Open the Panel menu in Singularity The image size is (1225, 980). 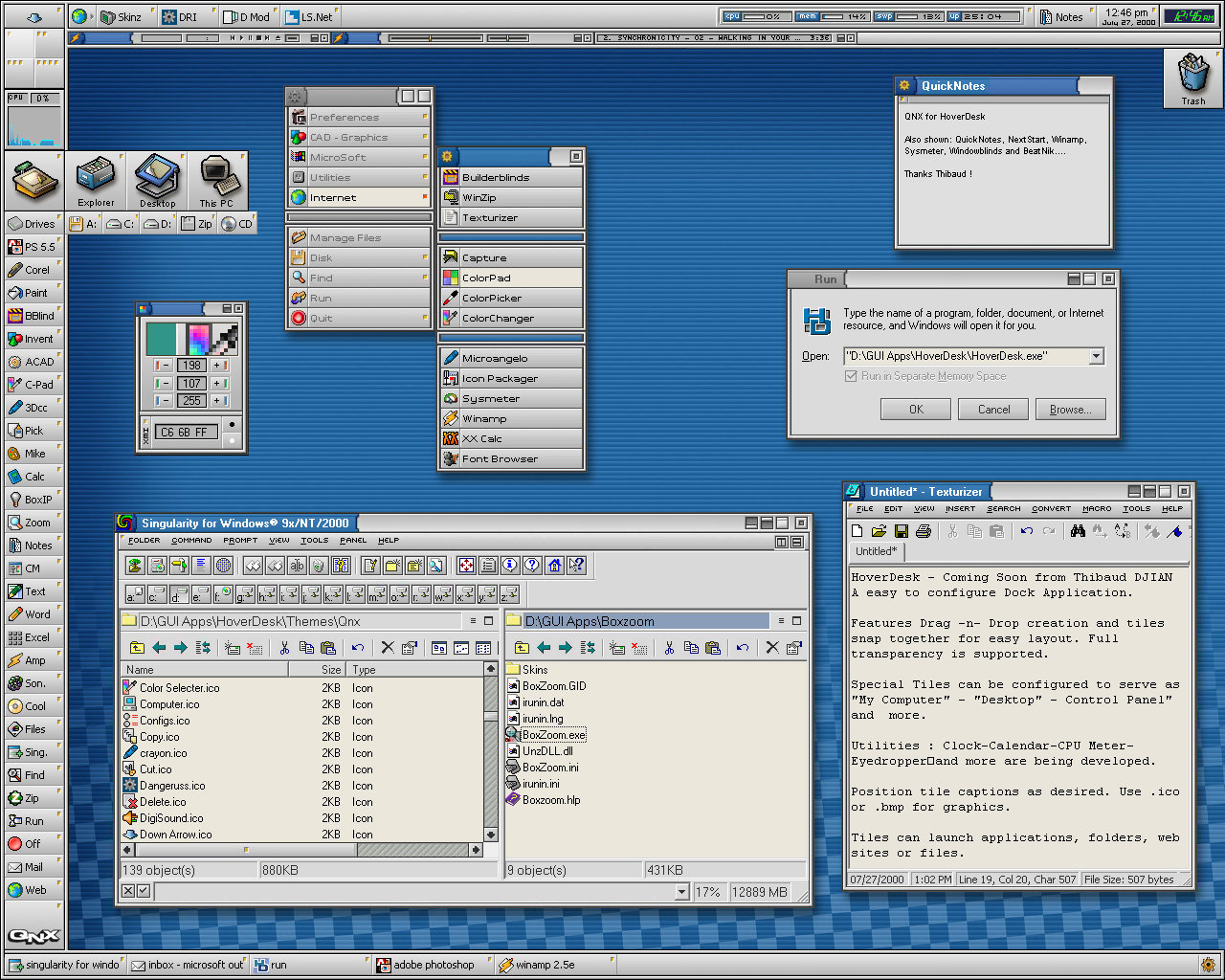tap(353, 541)
